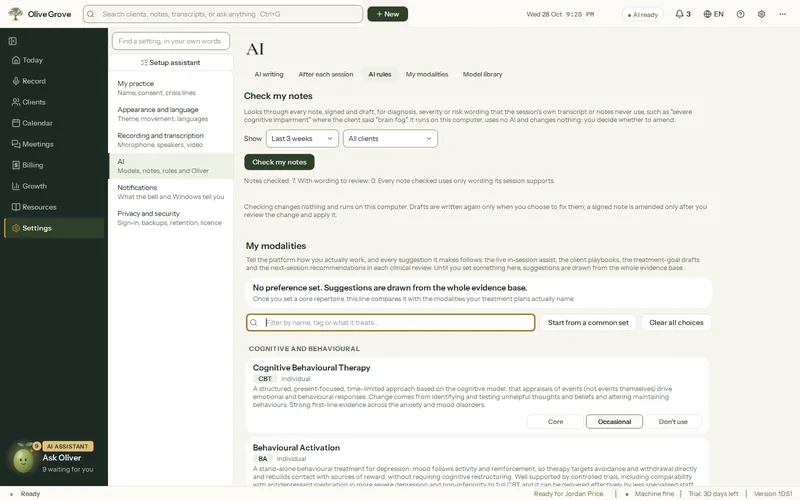
Task: Open the top-bar settings gear
Action: [761, 14]
